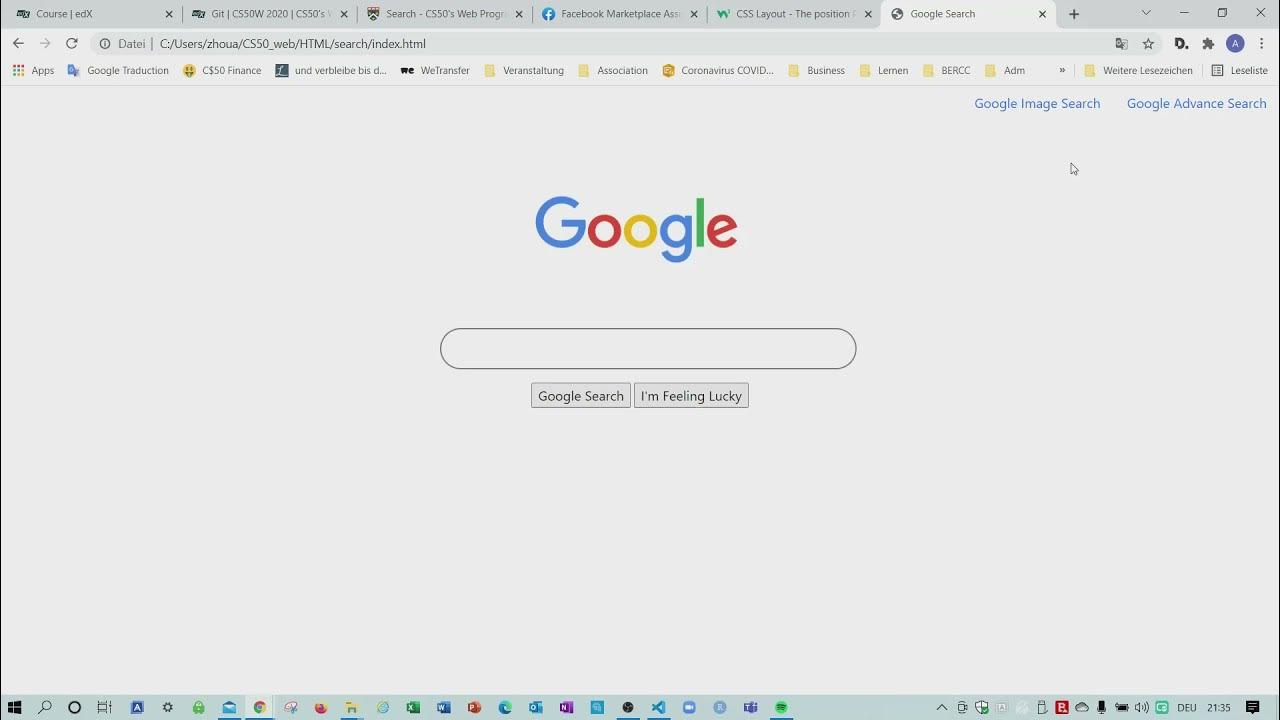Switch to Search - CS50's Web Programming tab
This screenshot has width=1280, height=720.
[445, 14]
